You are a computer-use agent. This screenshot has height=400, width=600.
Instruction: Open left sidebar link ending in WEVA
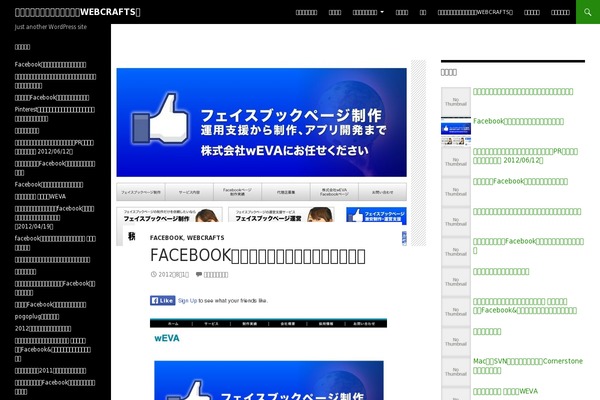(x=40, y=196)
